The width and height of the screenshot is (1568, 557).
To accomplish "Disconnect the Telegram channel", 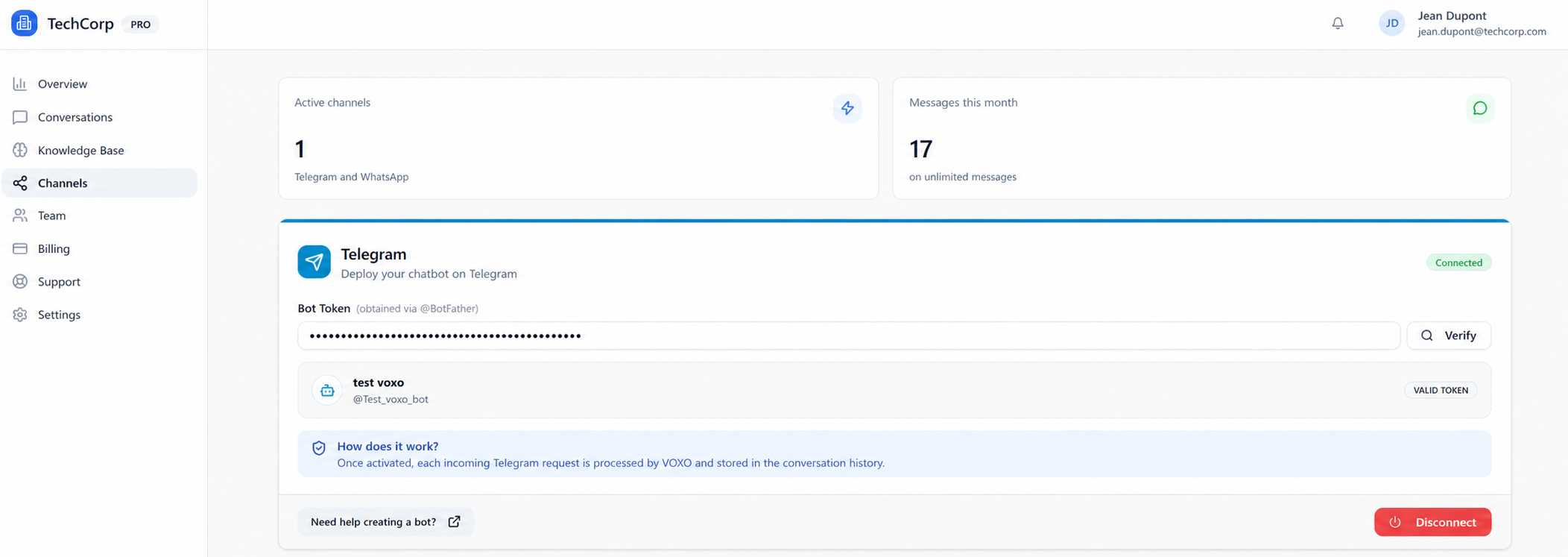I will [1432, 522].
